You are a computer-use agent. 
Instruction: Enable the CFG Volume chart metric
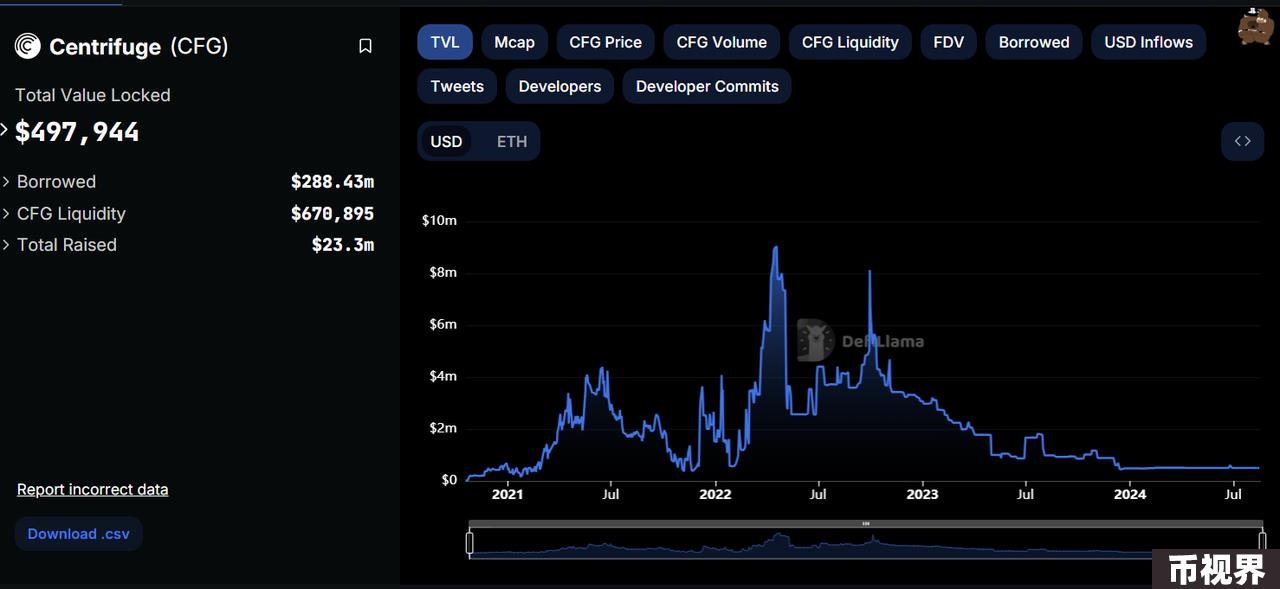coord(721,42)
